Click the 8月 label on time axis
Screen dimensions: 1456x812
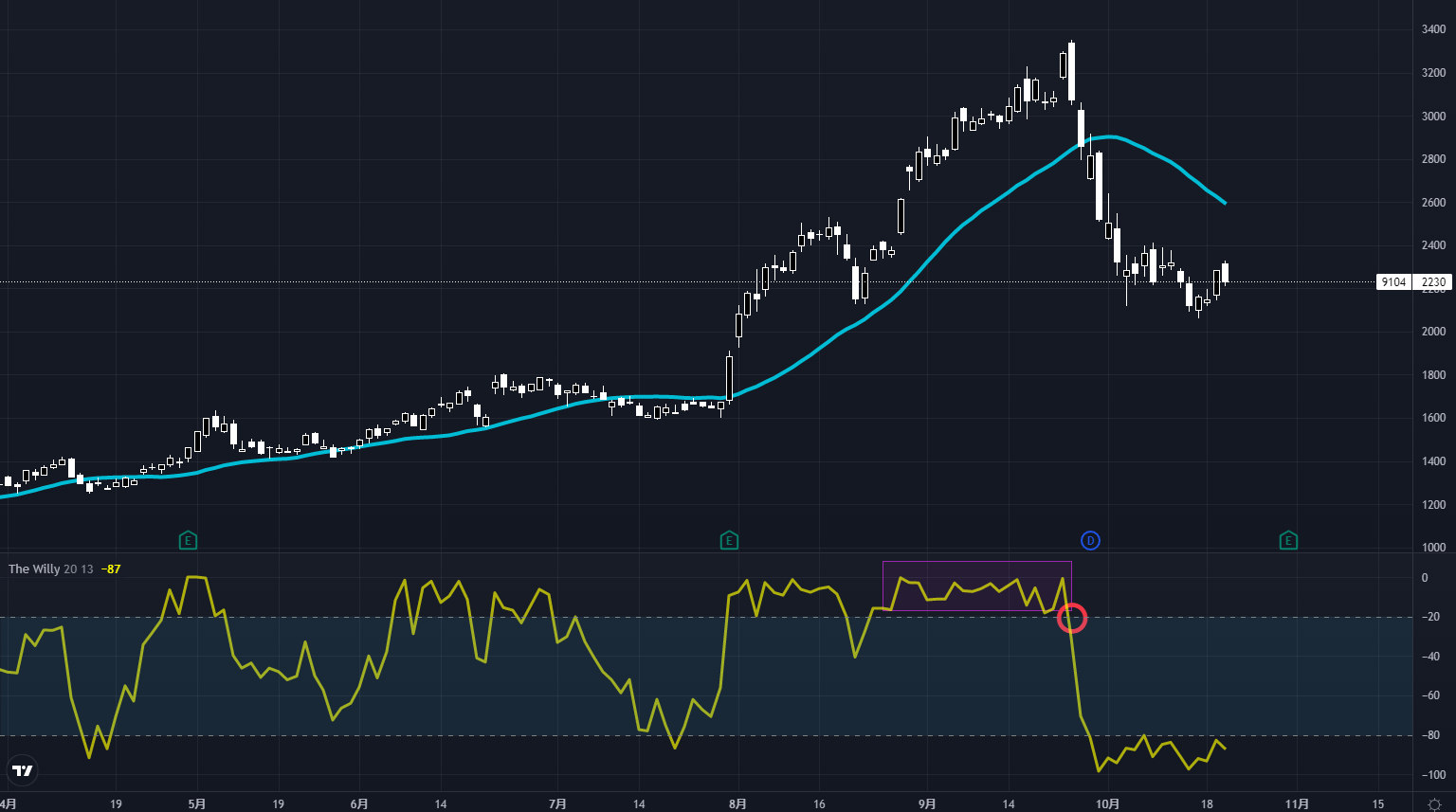[x=737, y=804]
